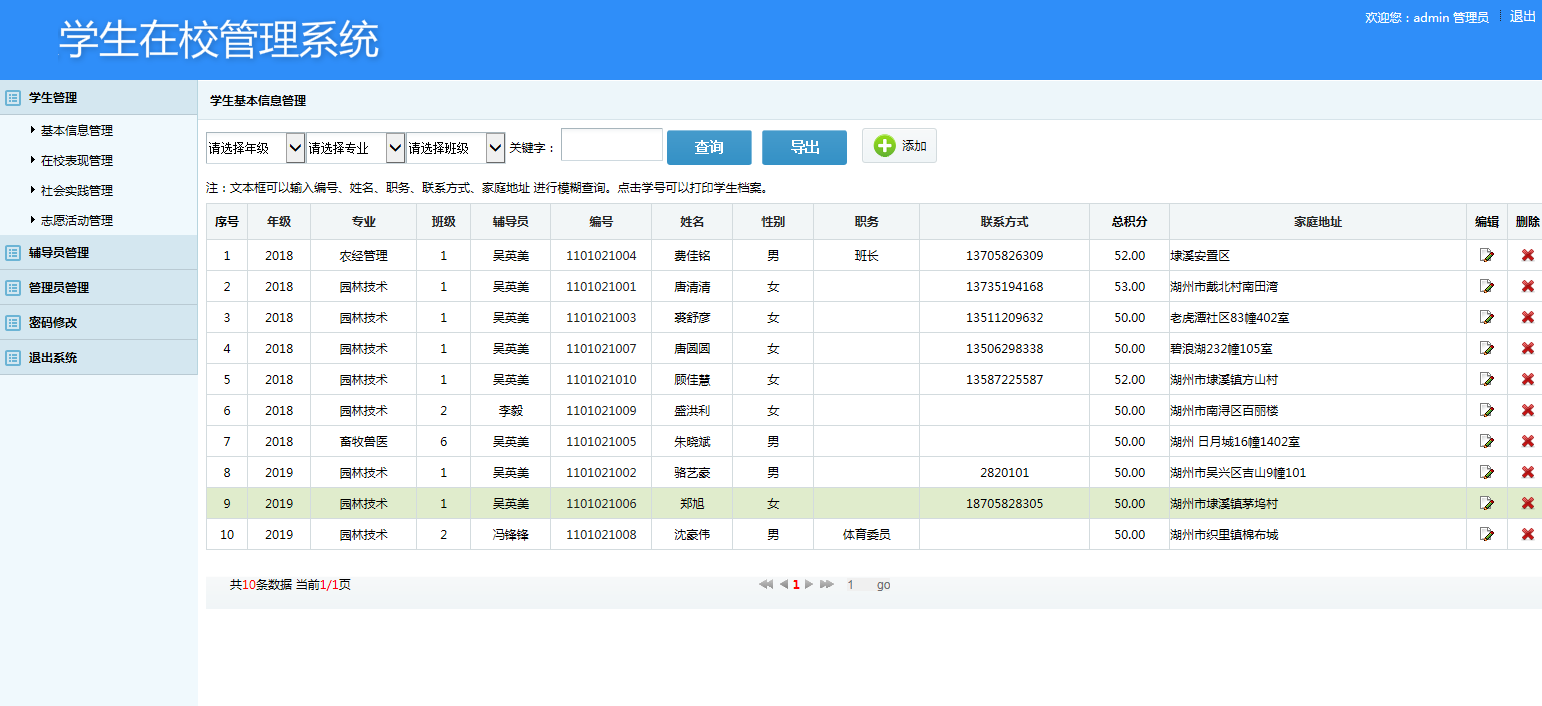Screen dimensions: 1542x706
Task: Open 志愿活动管理 menu item
Action: (77, 220)
